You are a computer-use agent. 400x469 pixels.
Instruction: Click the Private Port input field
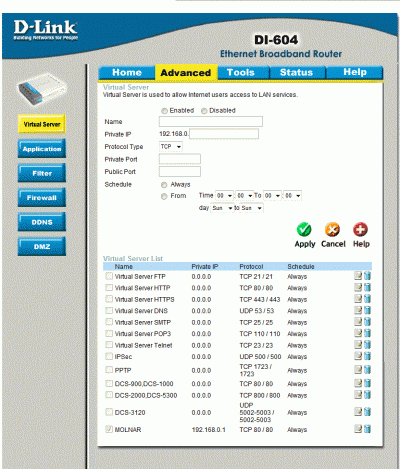pyautogui.click(x=180, y=159)
